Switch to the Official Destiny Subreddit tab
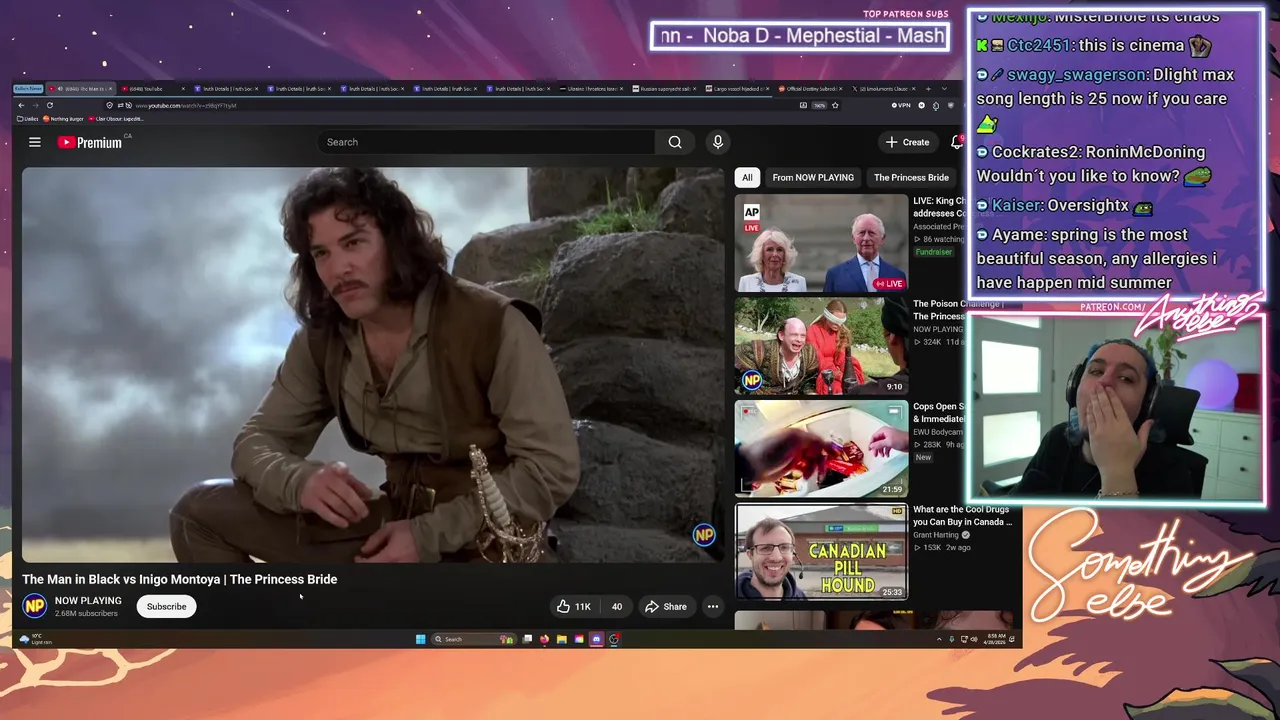The image size is (1280, 720). tap(811, 89)
